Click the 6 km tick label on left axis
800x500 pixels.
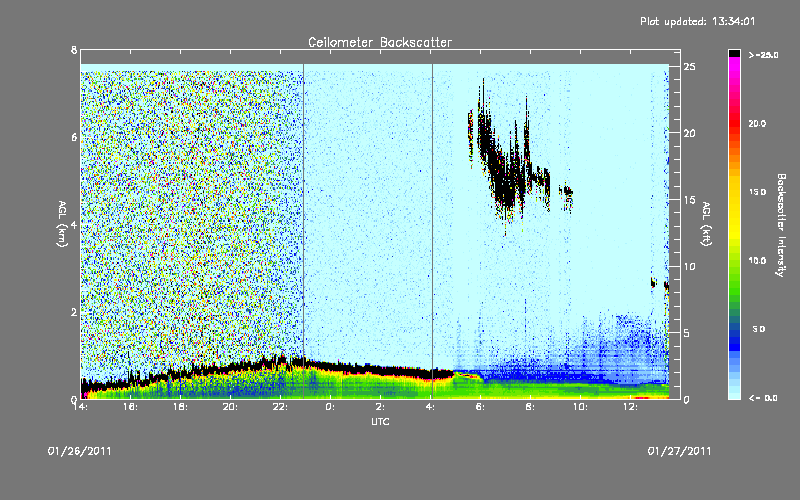74,137
